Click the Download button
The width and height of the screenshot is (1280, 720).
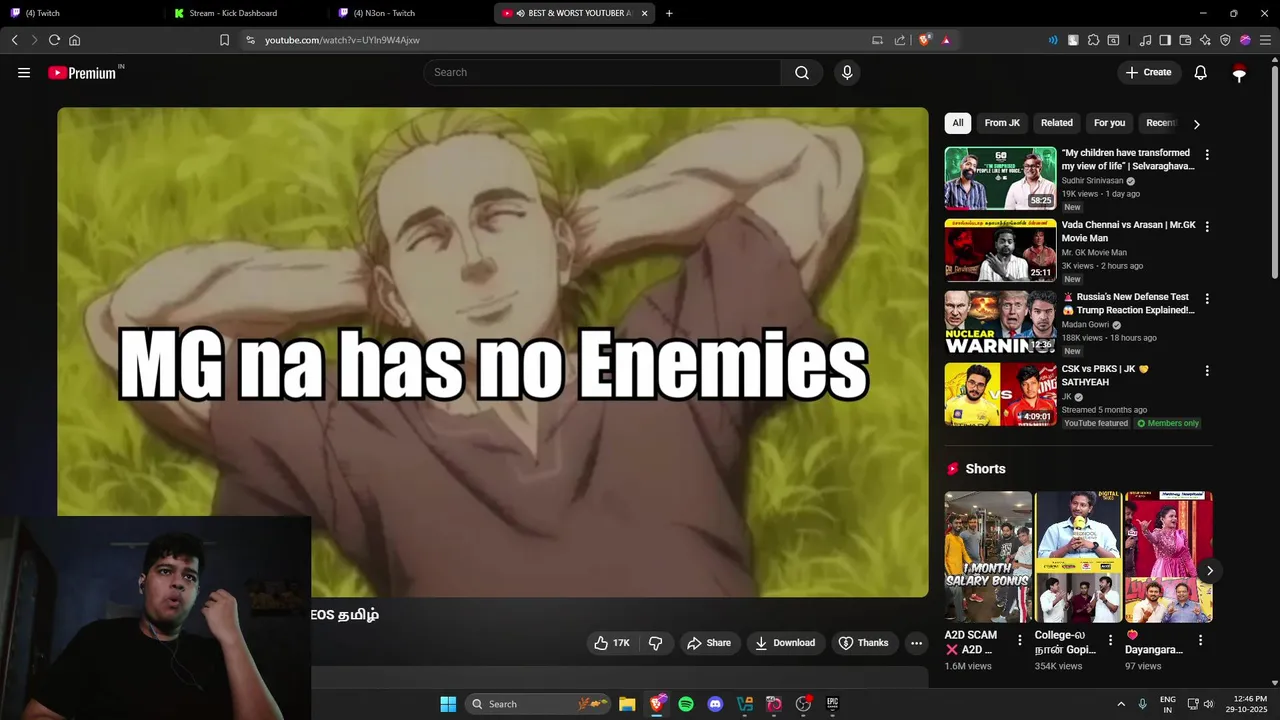[x=785, y=643]
